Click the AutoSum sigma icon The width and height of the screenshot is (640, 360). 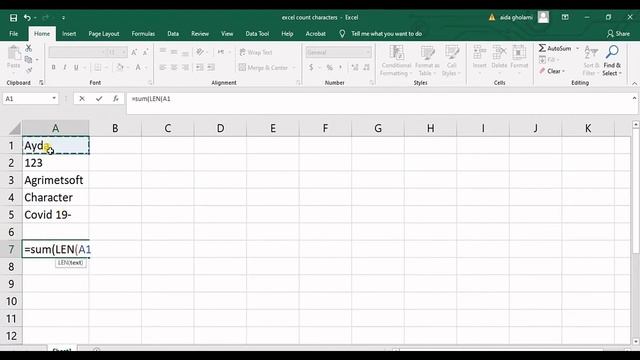[x=542, y=48]
